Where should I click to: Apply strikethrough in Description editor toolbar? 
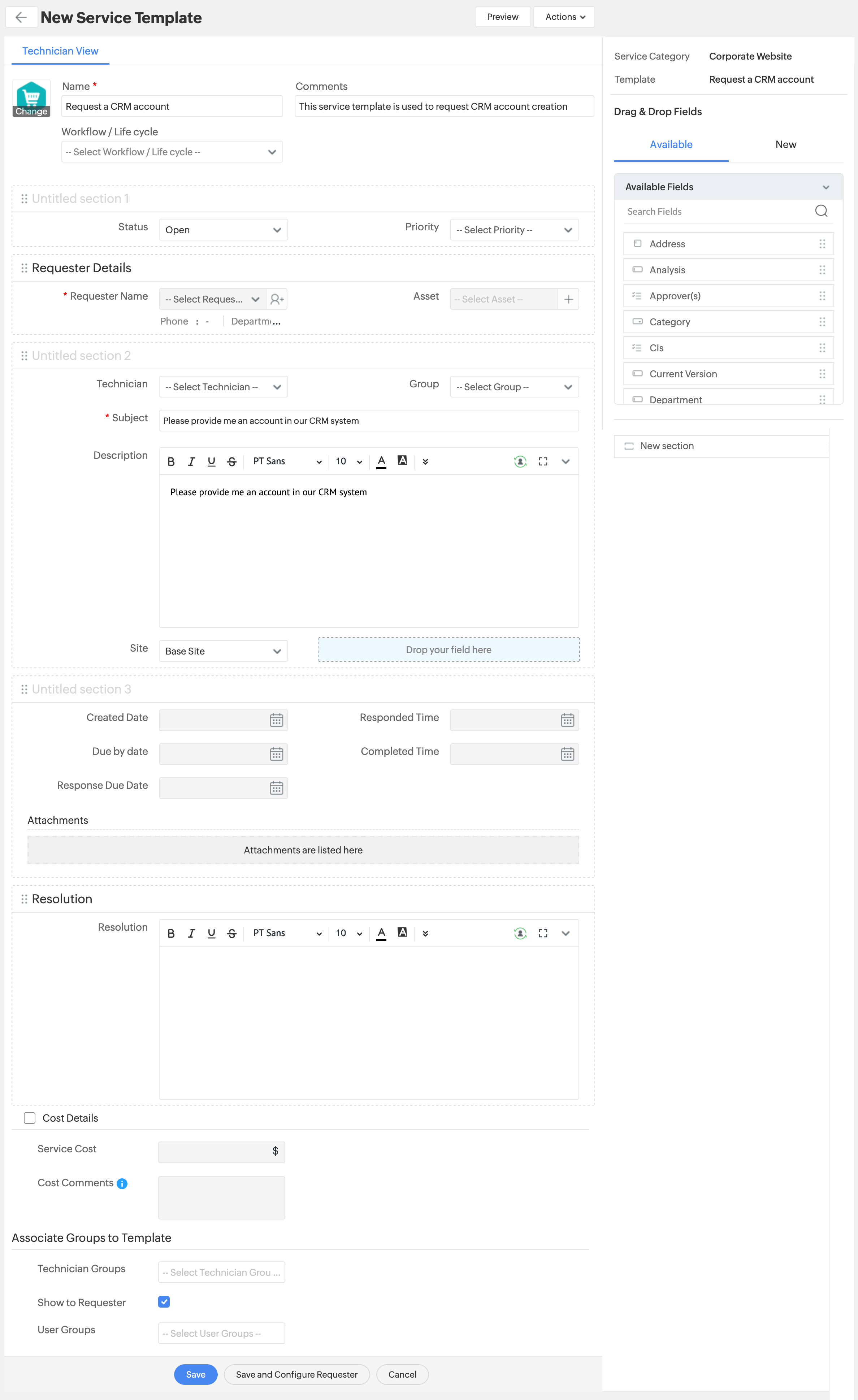click(x=231, y=461)
